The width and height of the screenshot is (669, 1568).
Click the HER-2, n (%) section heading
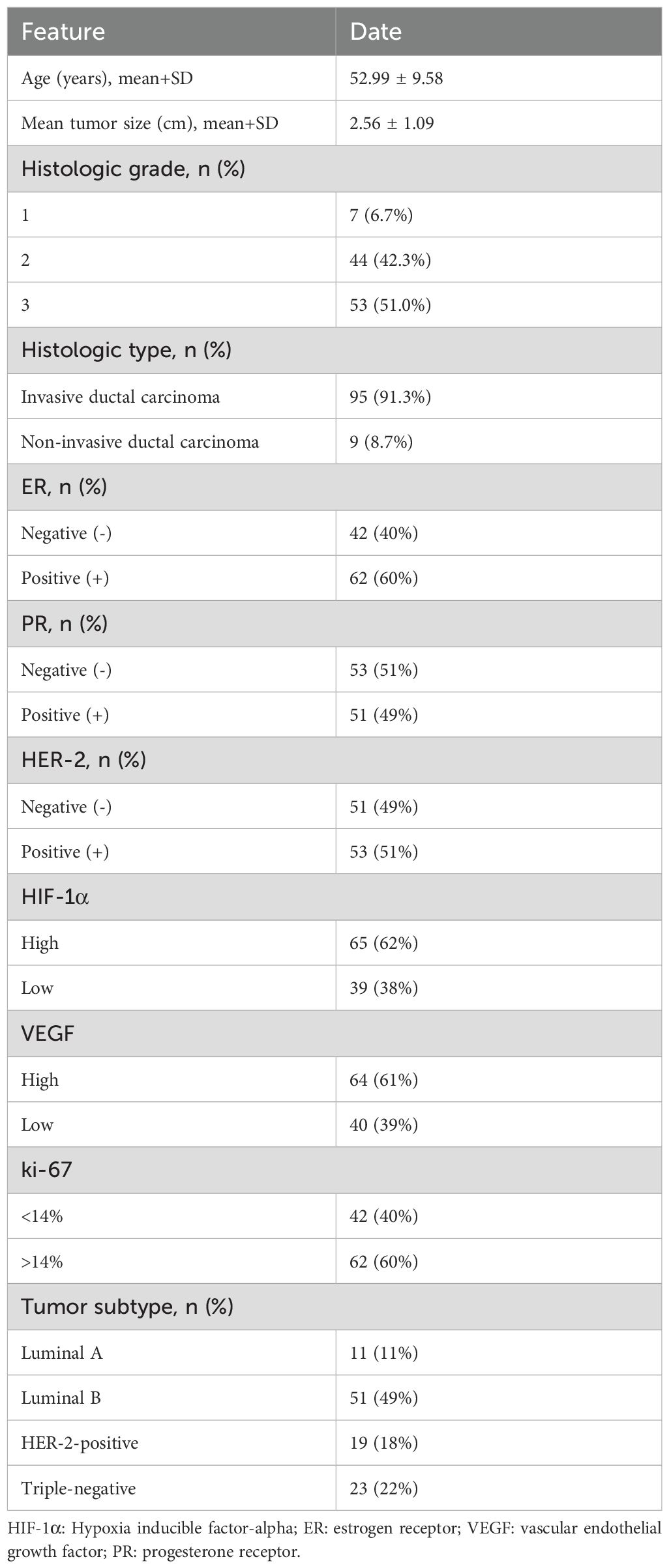point(83,760)
